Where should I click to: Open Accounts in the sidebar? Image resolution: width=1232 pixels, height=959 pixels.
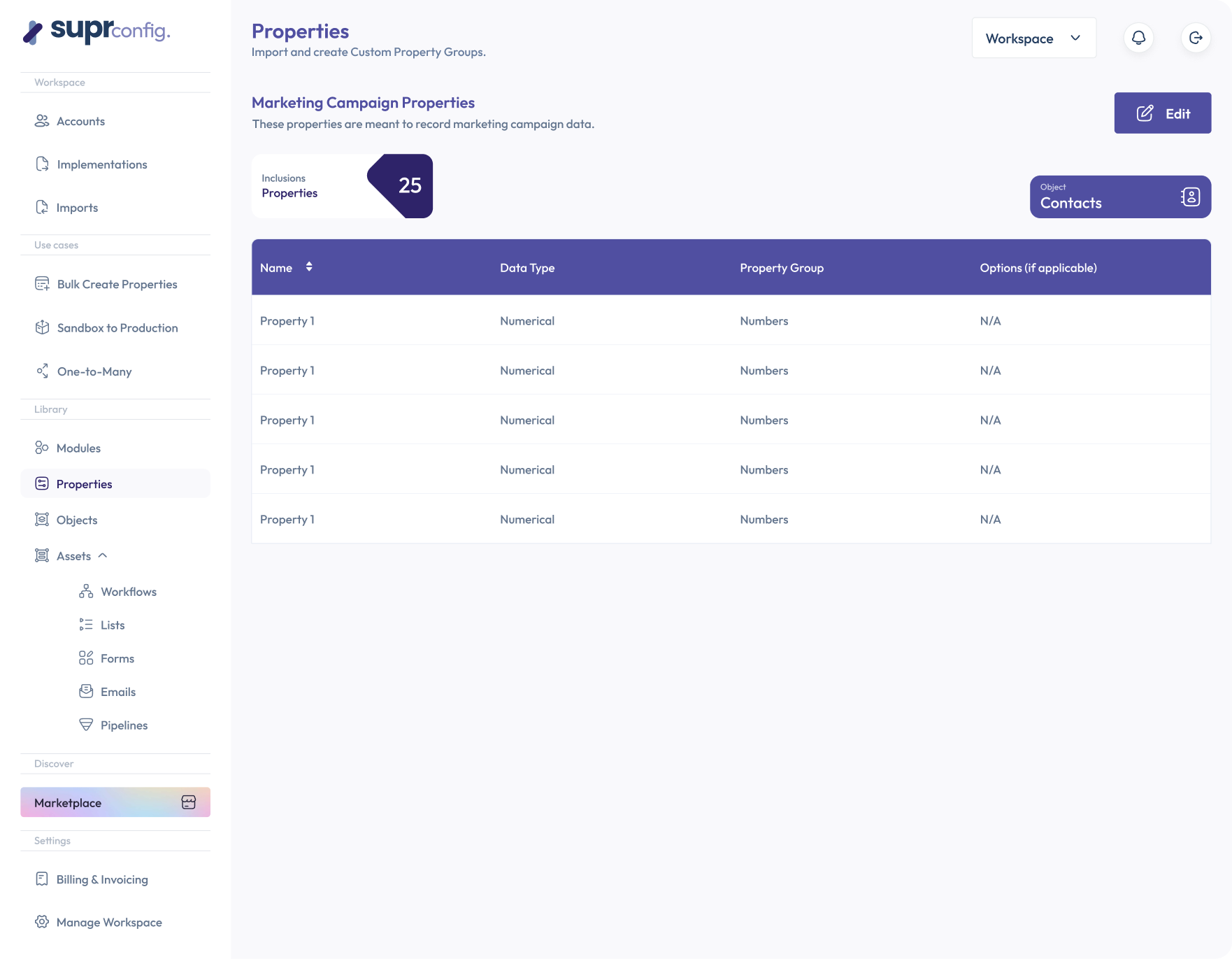(80, 121)
